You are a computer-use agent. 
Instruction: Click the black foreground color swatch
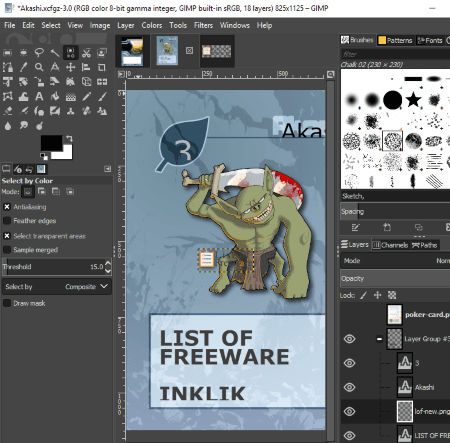51,143
